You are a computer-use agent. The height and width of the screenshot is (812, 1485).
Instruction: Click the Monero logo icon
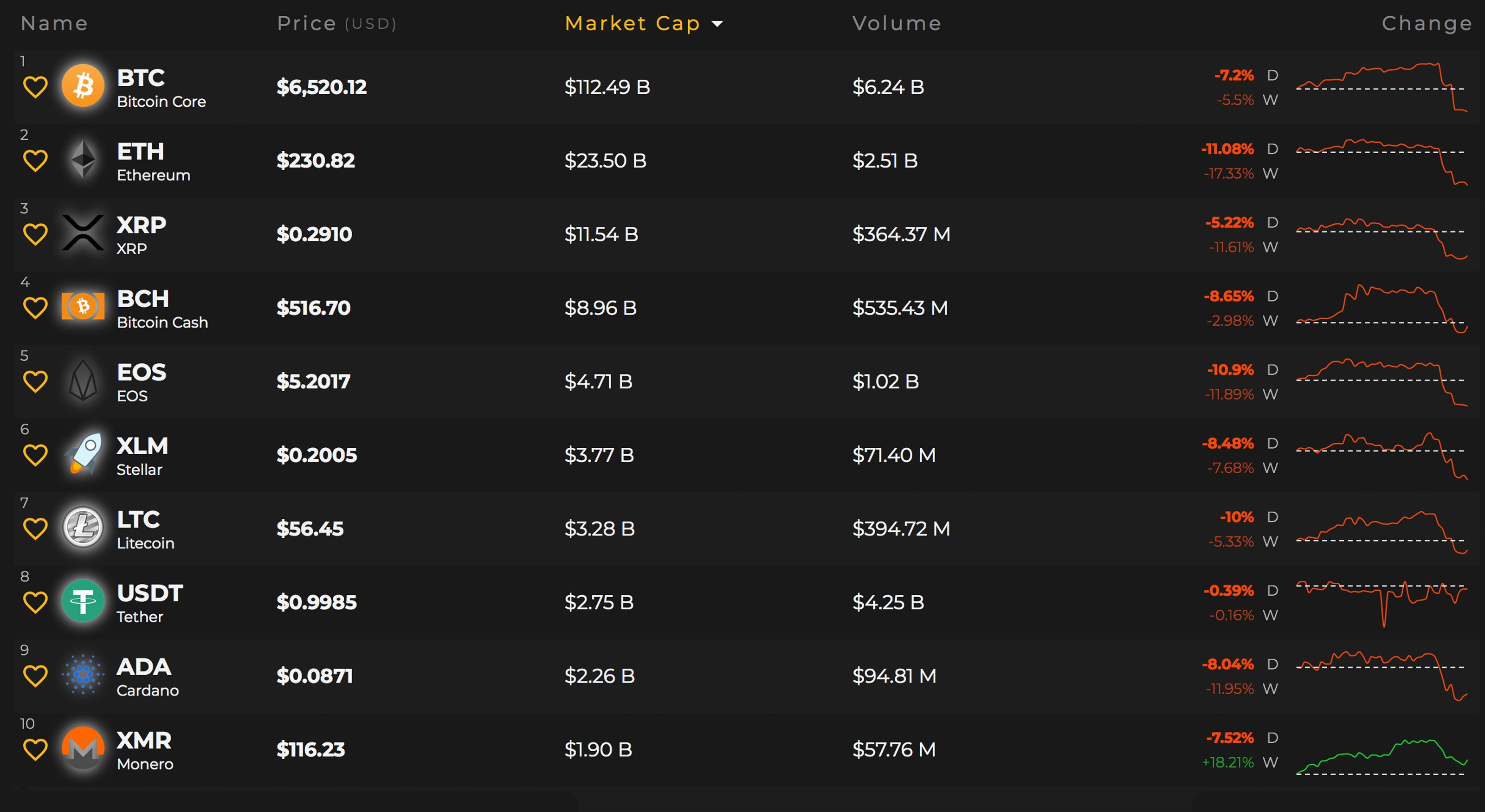click(83, 748)
